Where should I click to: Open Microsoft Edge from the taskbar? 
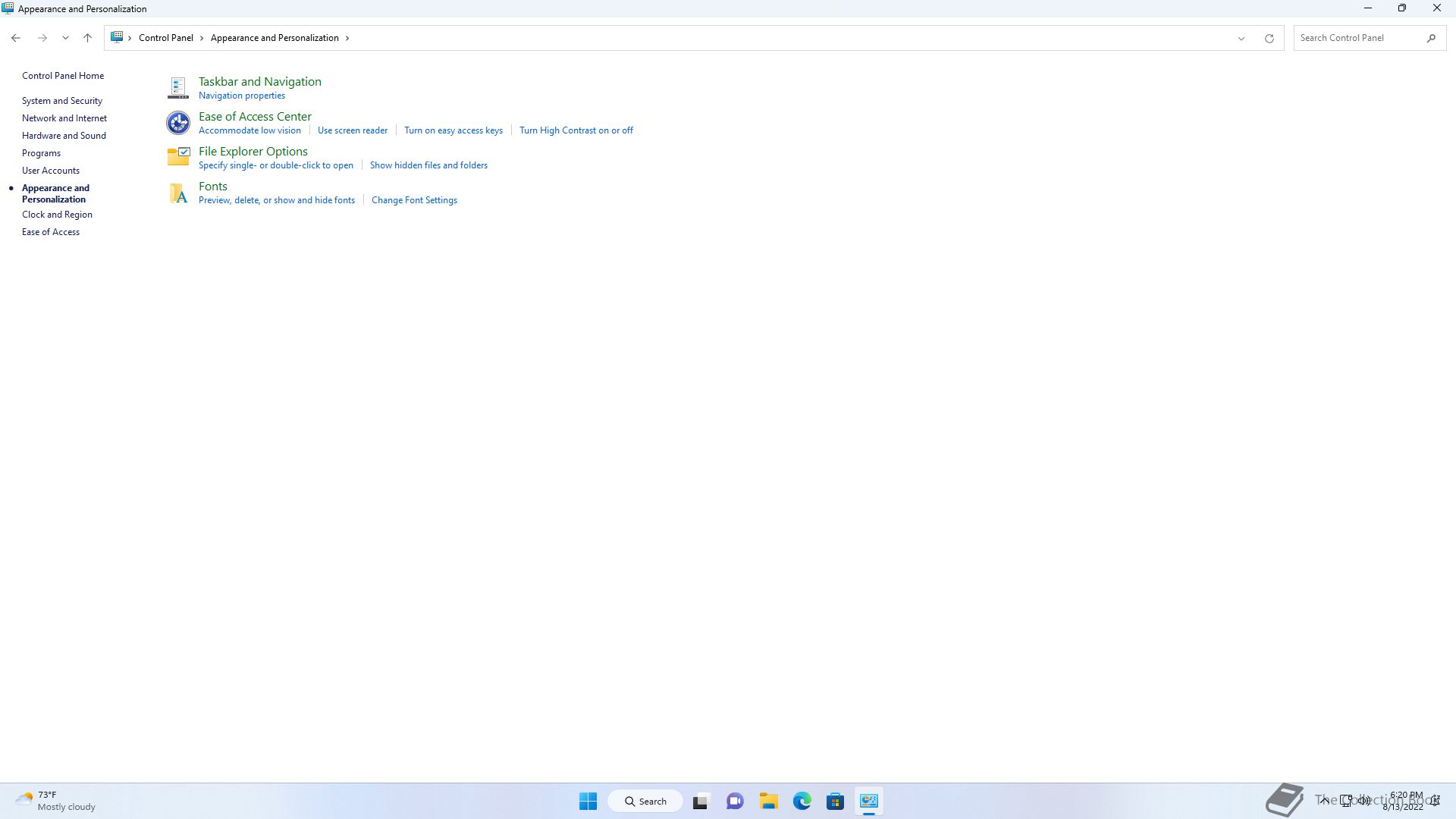pyautogui.click(x=802, y=801)
